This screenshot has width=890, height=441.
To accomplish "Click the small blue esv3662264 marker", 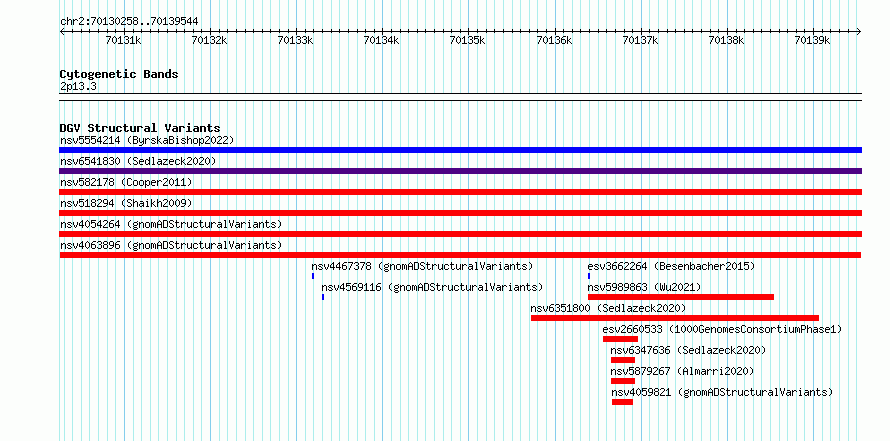I will pyautogui.click(x=589, y=276).
